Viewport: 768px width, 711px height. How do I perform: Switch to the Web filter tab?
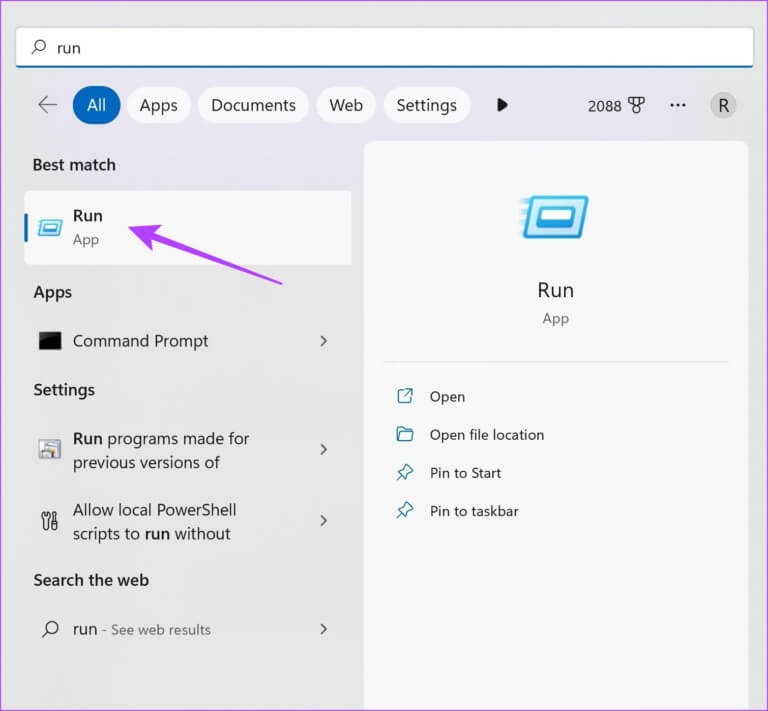[346, 105]
